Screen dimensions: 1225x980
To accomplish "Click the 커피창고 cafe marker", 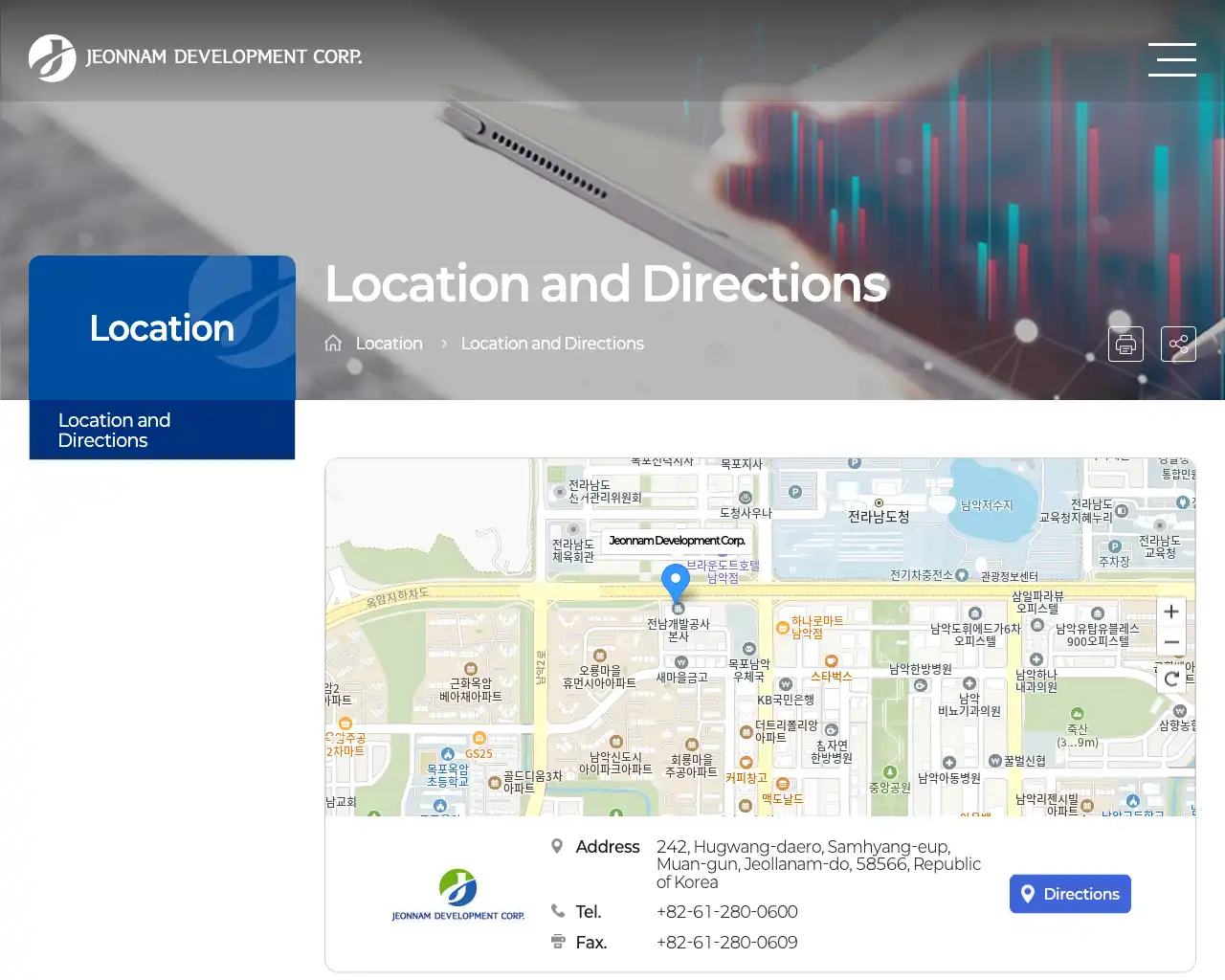I will pyautogui.click(x=746, y=763).
